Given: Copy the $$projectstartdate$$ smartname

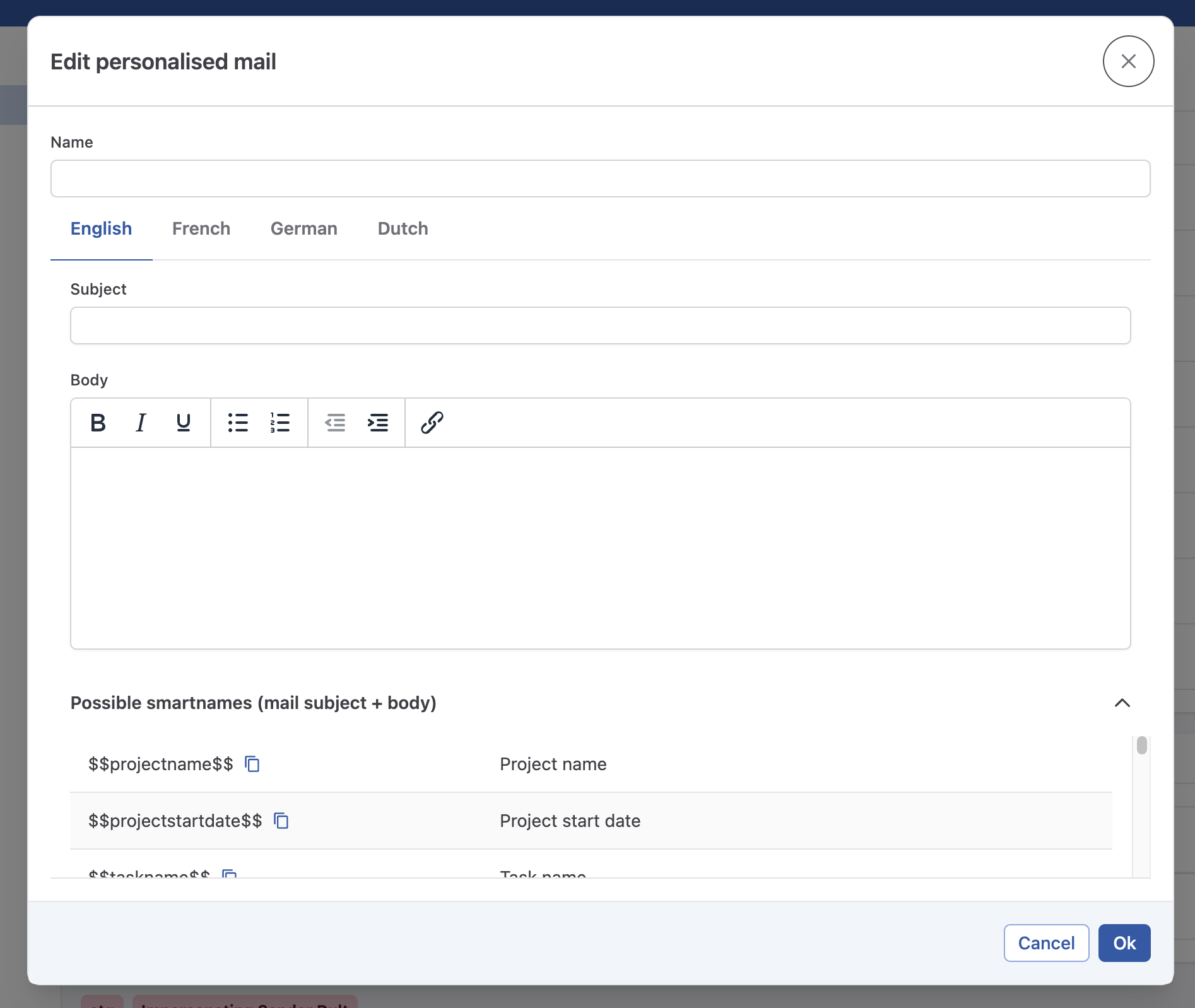Looking at the screenshot, I should coord(281,821).
